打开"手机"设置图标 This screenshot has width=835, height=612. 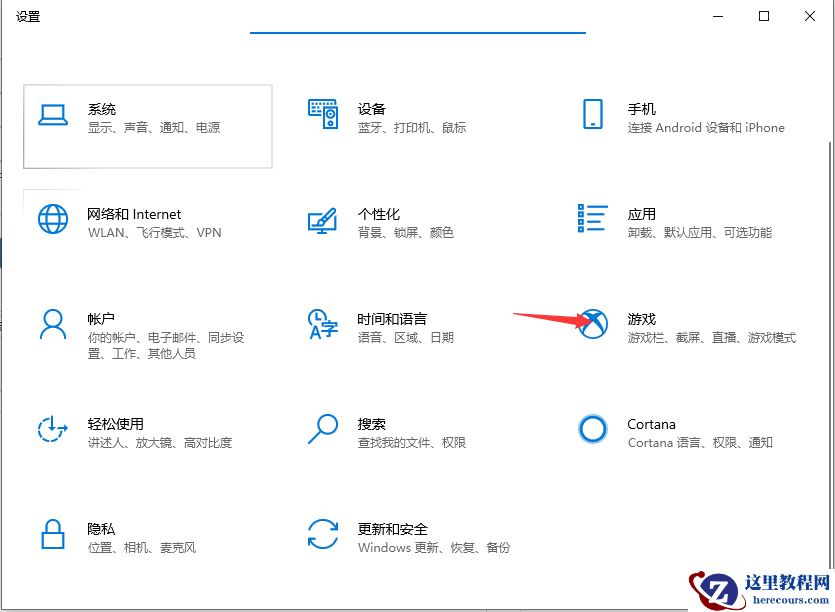coord(593,116)
